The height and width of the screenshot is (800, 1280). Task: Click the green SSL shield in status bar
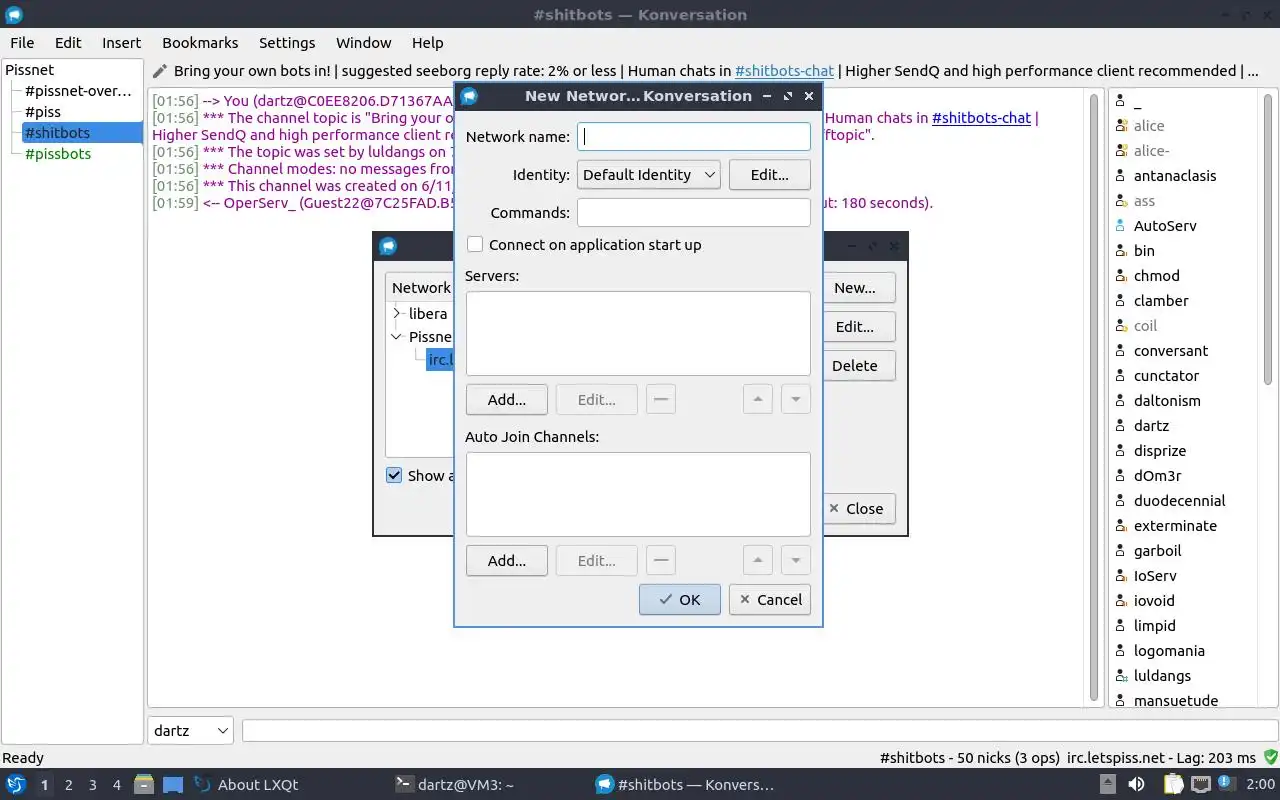coord(1270,757)
